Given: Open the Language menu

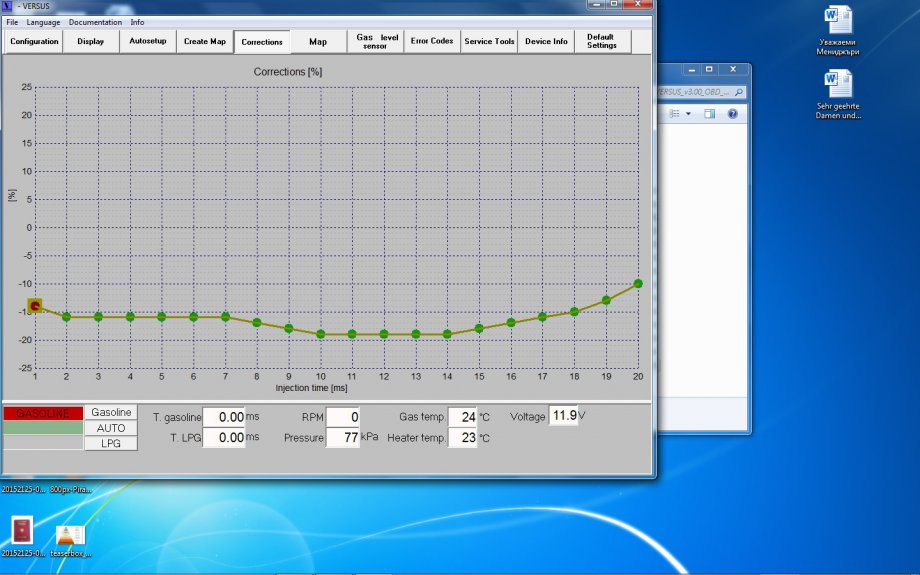Looking at the screenshot, I should tap(43, 22).
